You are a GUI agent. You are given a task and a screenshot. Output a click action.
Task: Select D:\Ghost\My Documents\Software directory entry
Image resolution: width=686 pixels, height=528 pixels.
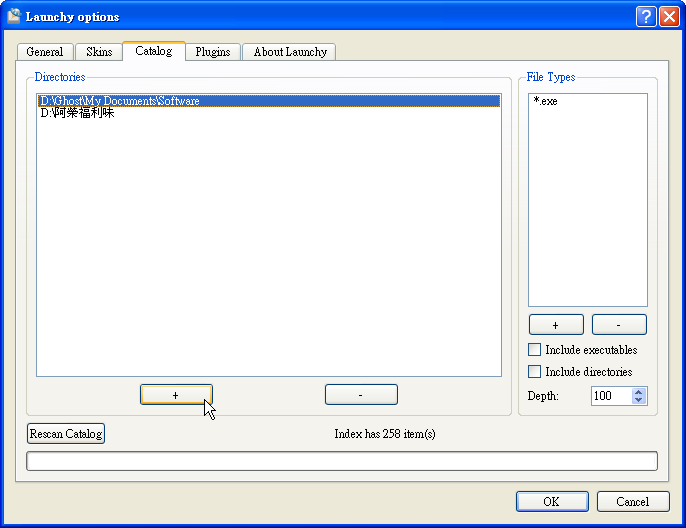coord(269,101)
